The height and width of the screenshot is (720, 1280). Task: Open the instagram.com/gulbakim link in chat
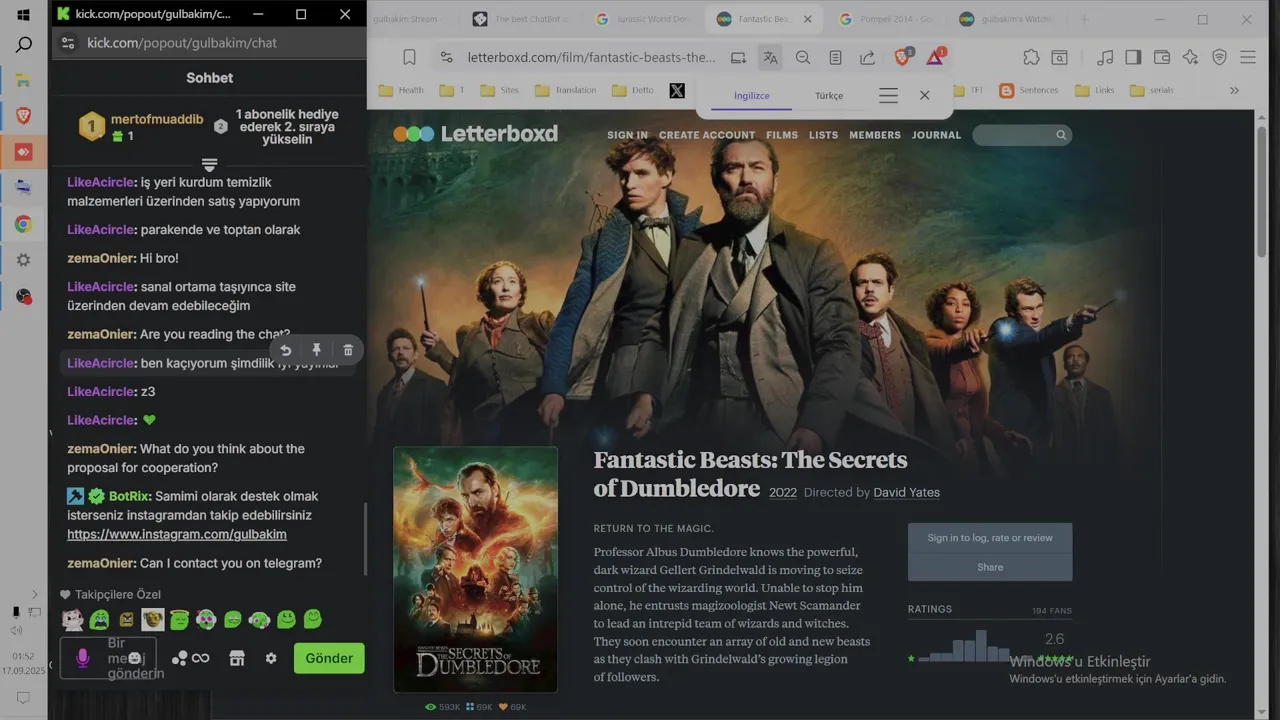177,535
